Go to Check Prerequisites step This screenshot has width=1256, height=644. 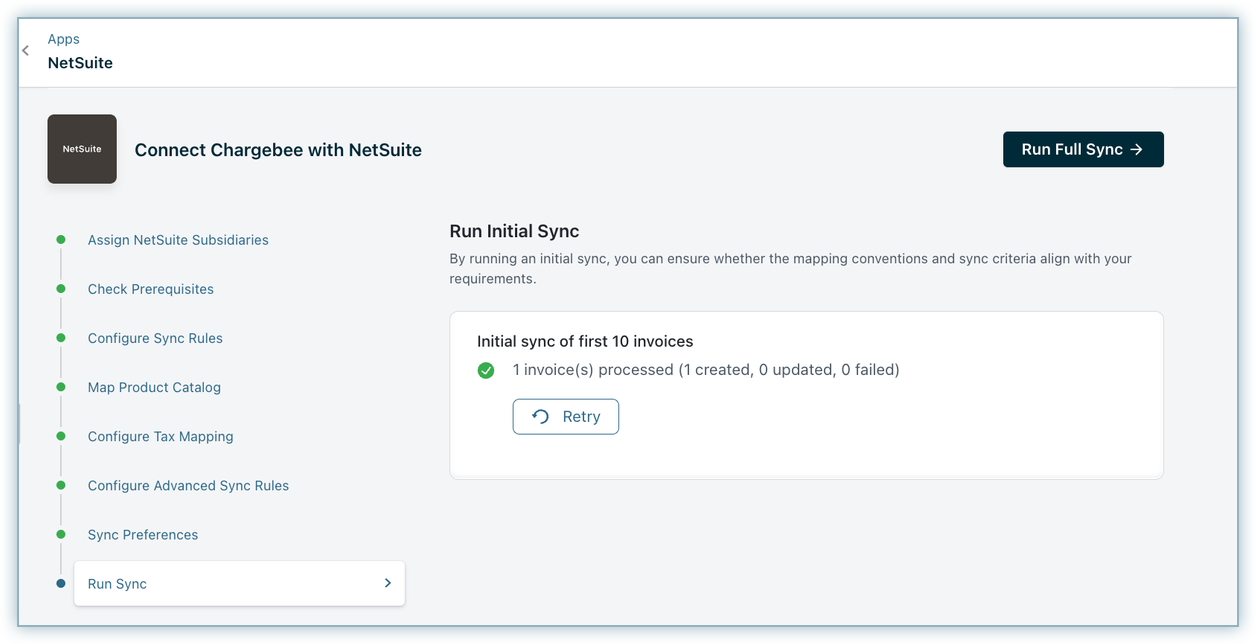pyautogui.click(x=151, y=289)
